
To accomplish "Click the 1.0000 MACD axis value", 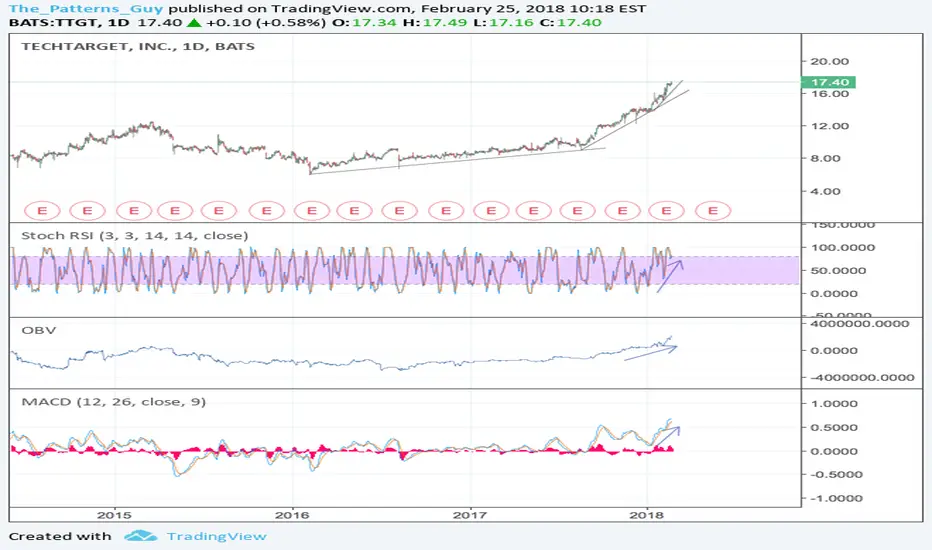I will click(x=835, y=404).
